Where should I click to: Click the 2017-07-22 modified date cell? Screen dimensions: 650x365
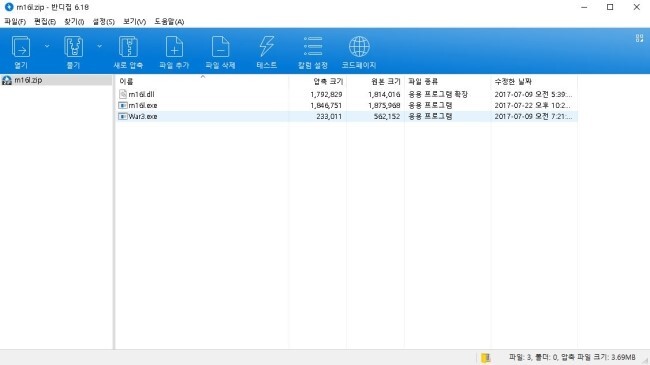pos(532,105)
